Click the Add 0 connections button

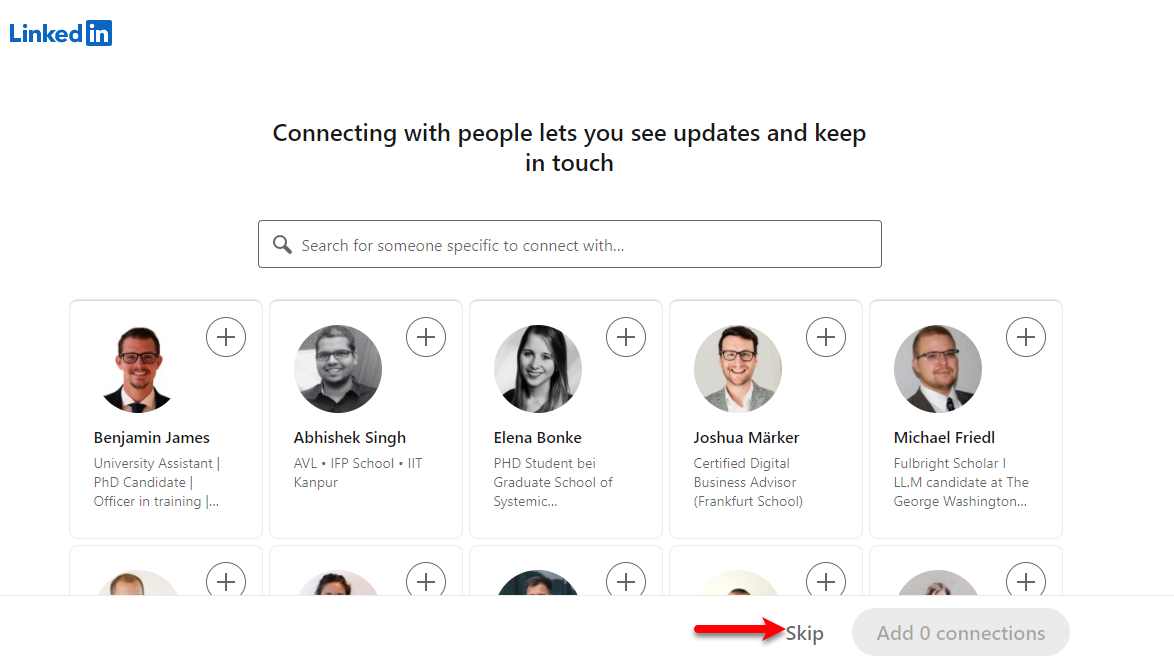coord(961,633)
